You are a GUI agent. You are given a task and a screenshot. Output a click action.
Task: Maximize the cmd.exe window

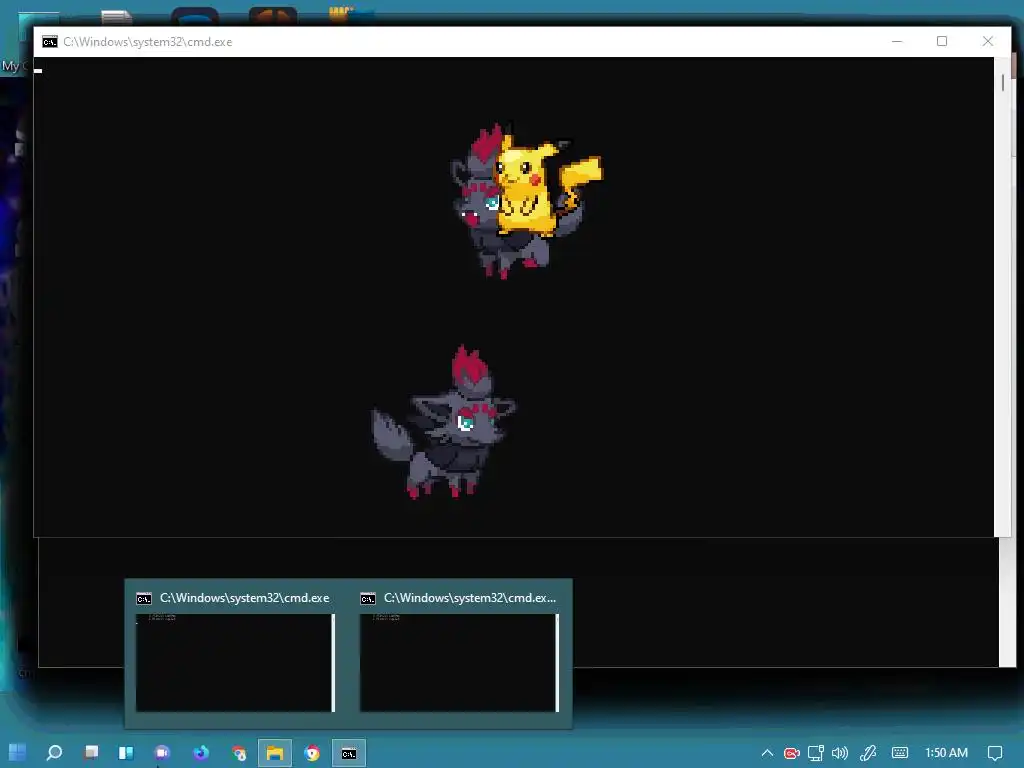pos(942,41)
